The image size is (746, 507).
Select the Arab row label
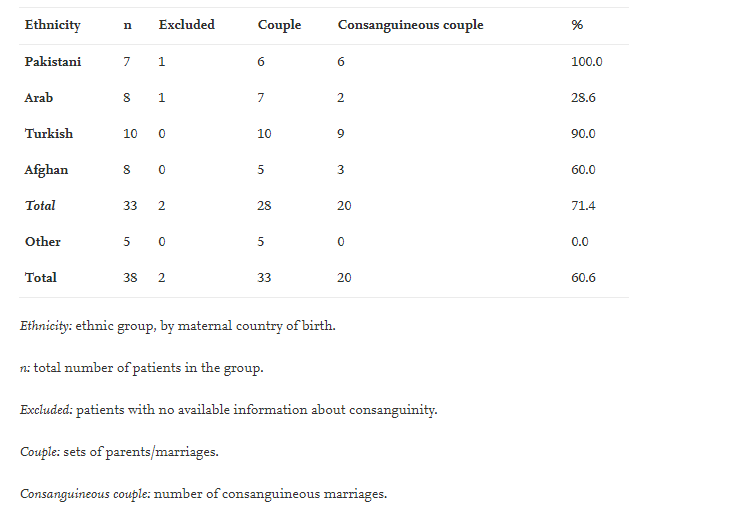(x=39, y=97)
